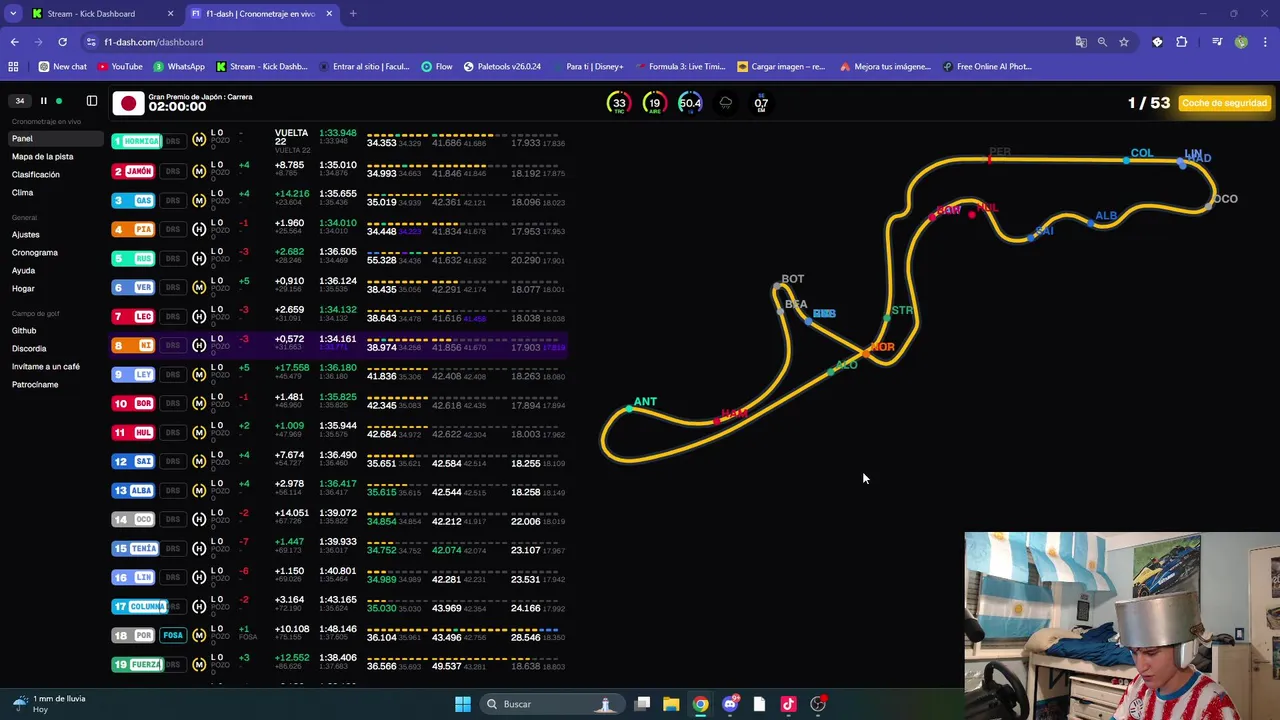Click the FOSA pit indicator in row 18
1280x720 pixels.
(x=173, y=635)
